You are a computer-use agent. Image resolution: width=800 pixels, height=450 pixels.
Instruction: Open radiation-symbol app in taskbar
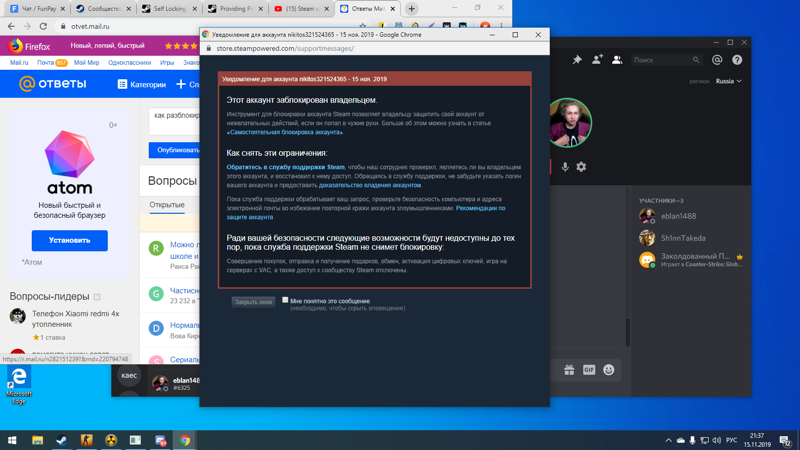(111, 440)
